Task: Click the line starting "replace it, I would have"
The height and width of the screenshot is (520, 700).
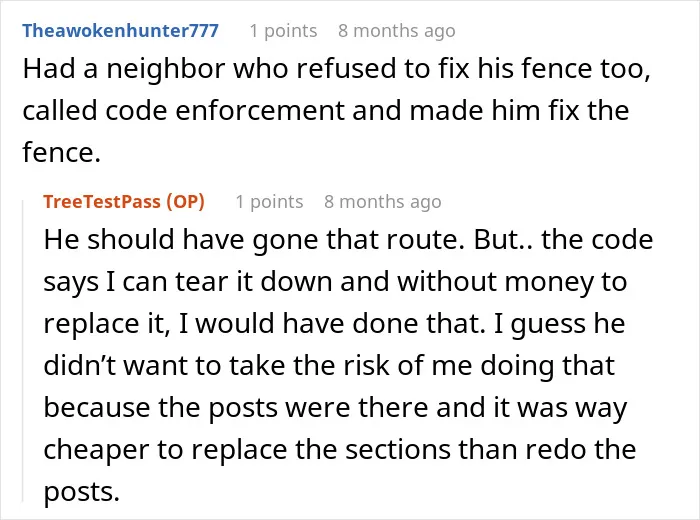Action: coord(334,324)
